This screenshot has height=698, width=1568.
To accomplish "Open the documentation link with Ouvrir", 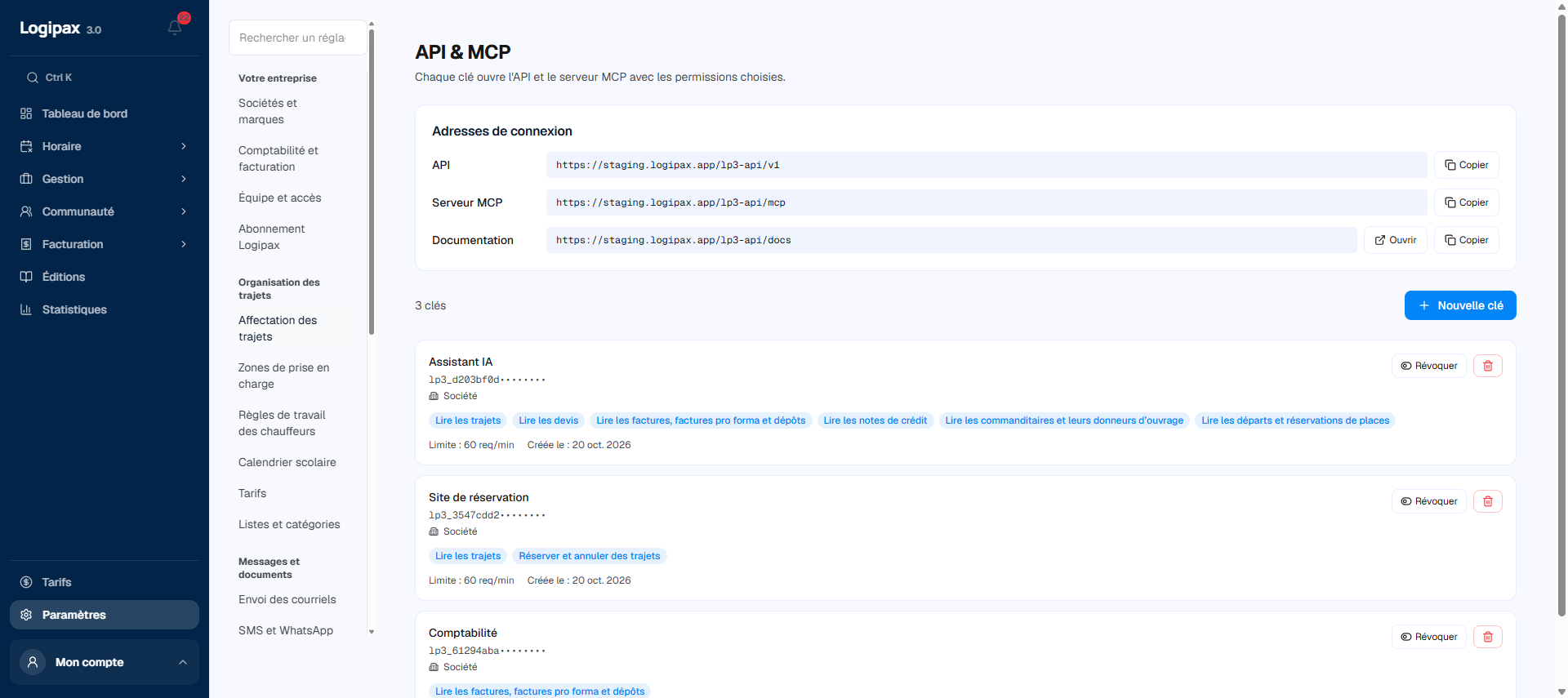I will [1395, 240].
